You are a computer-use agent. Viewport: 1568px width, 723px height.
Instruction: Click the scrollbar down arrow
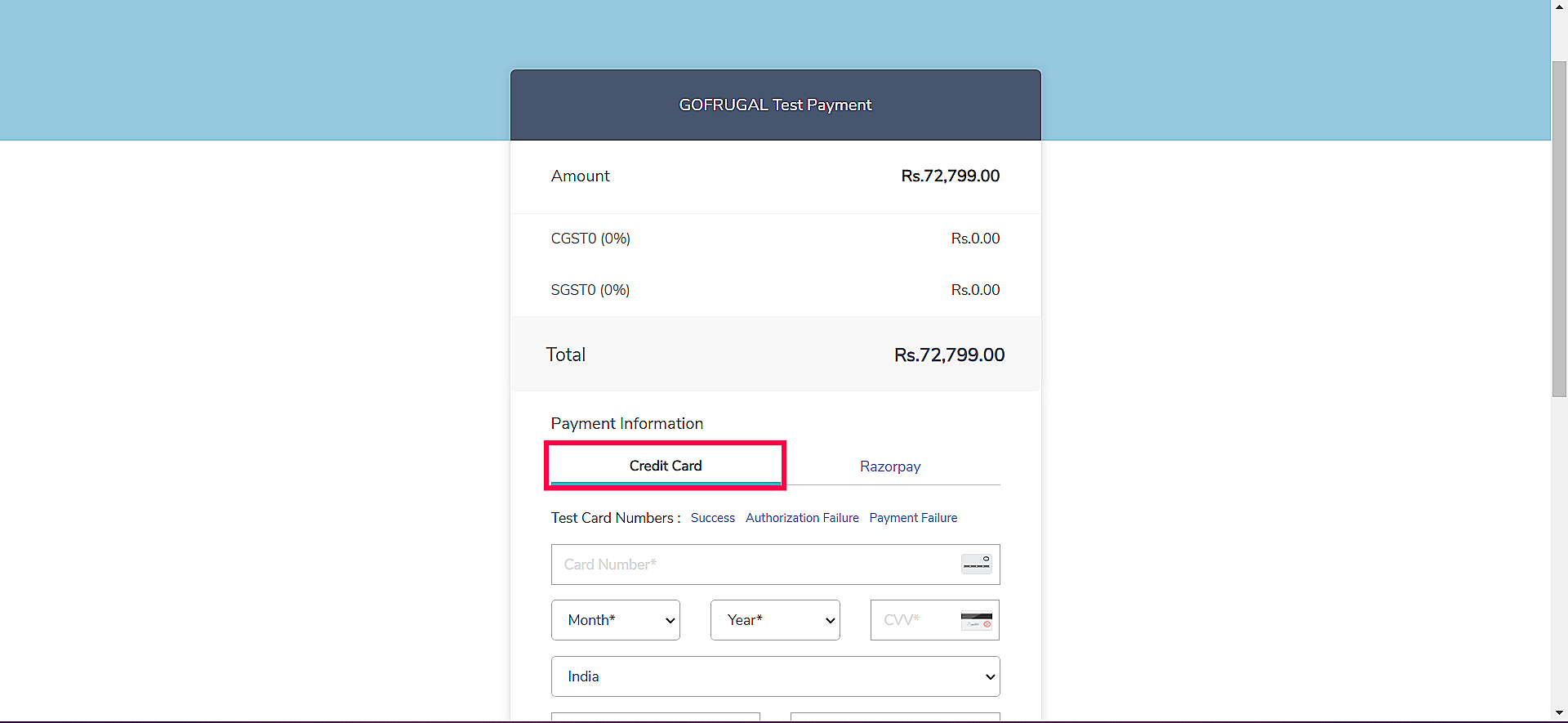click(1559, 713)
